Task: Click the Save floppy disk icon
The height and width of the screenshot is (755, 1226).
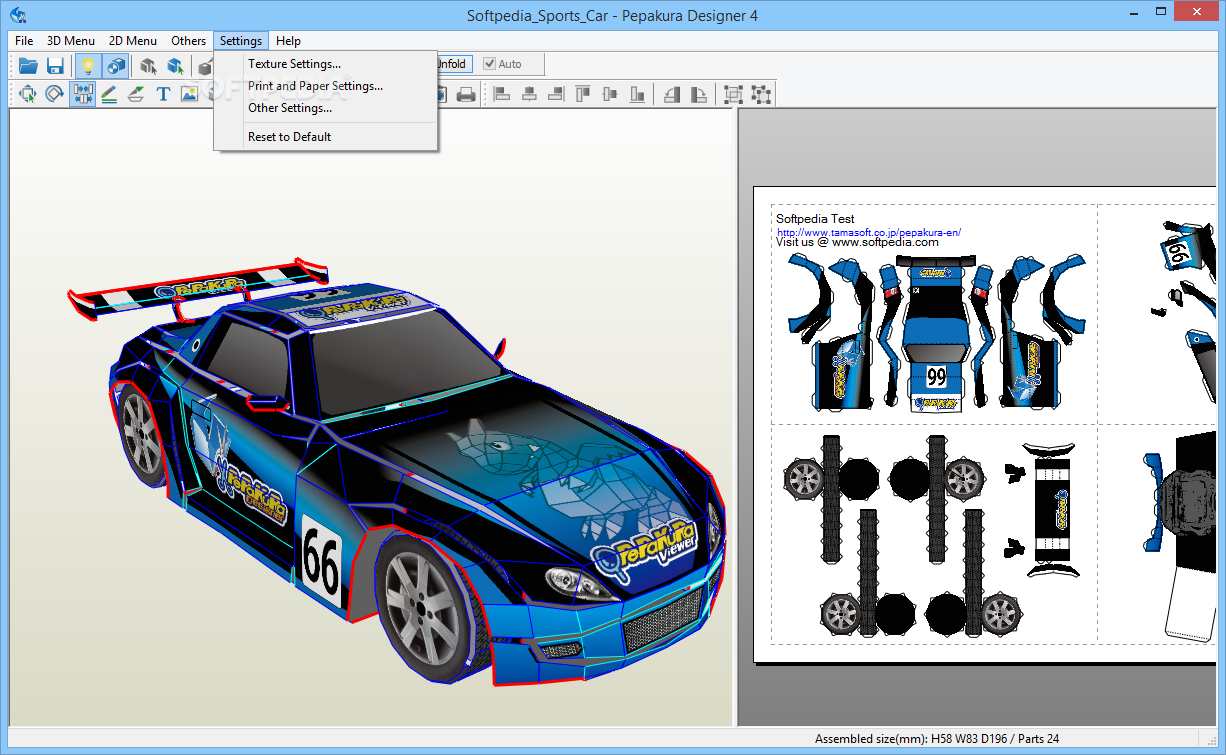Action: tap(56, 66)
